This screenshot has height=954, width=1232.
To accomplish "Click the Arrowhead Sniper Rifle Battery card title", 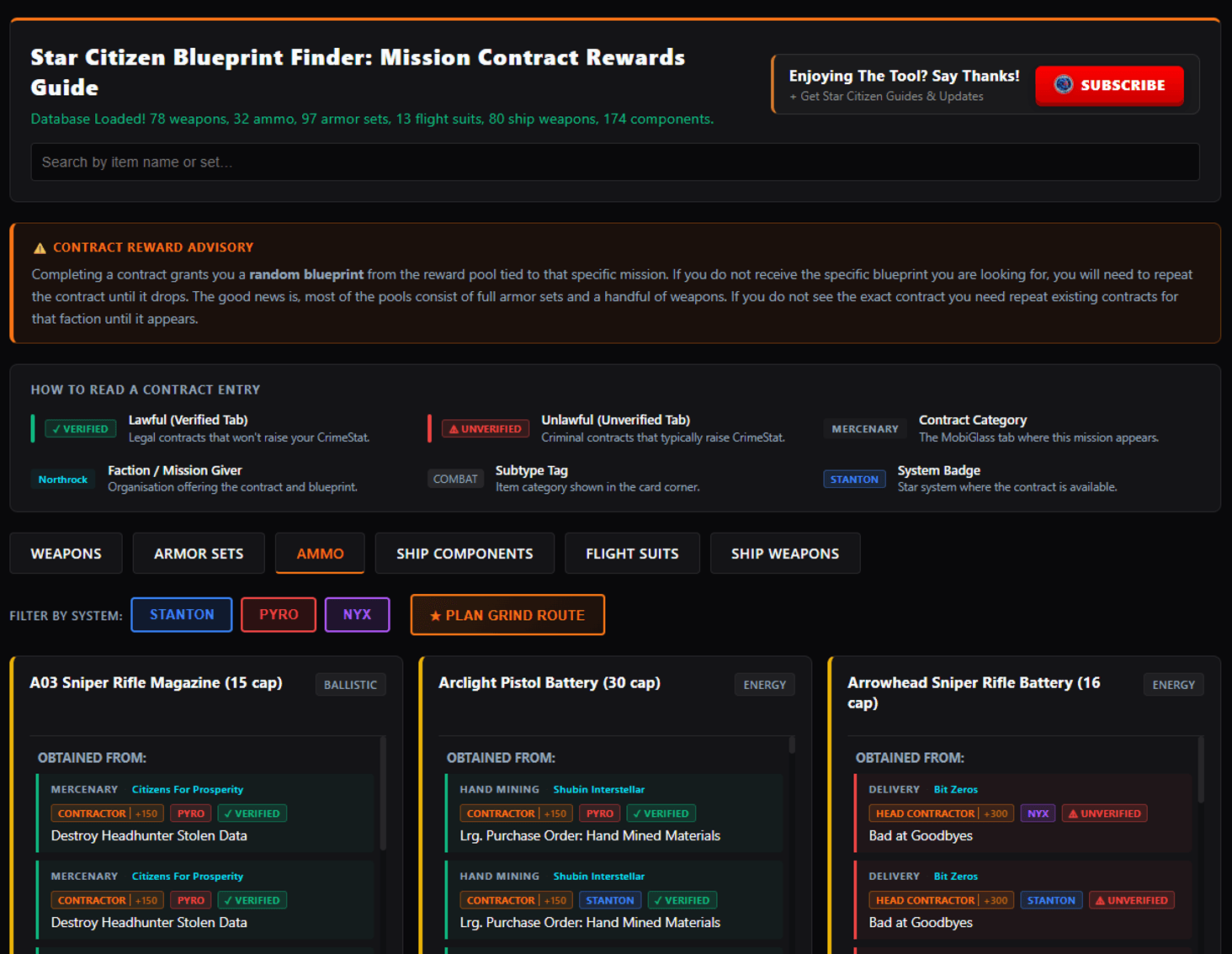I will pyautogui.click(x=974, y=692).
